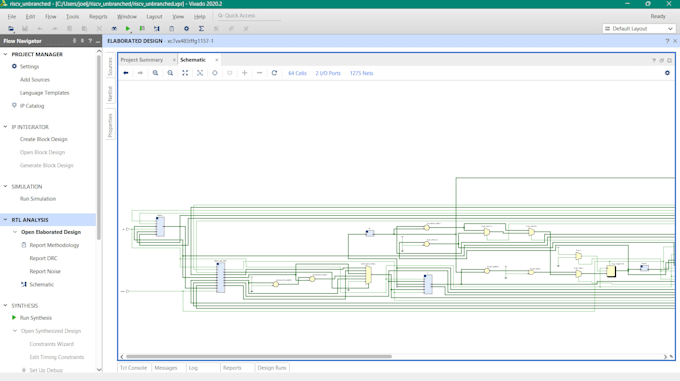
Task: Zoom out of the schematic
Action: (x=170, y=73)
